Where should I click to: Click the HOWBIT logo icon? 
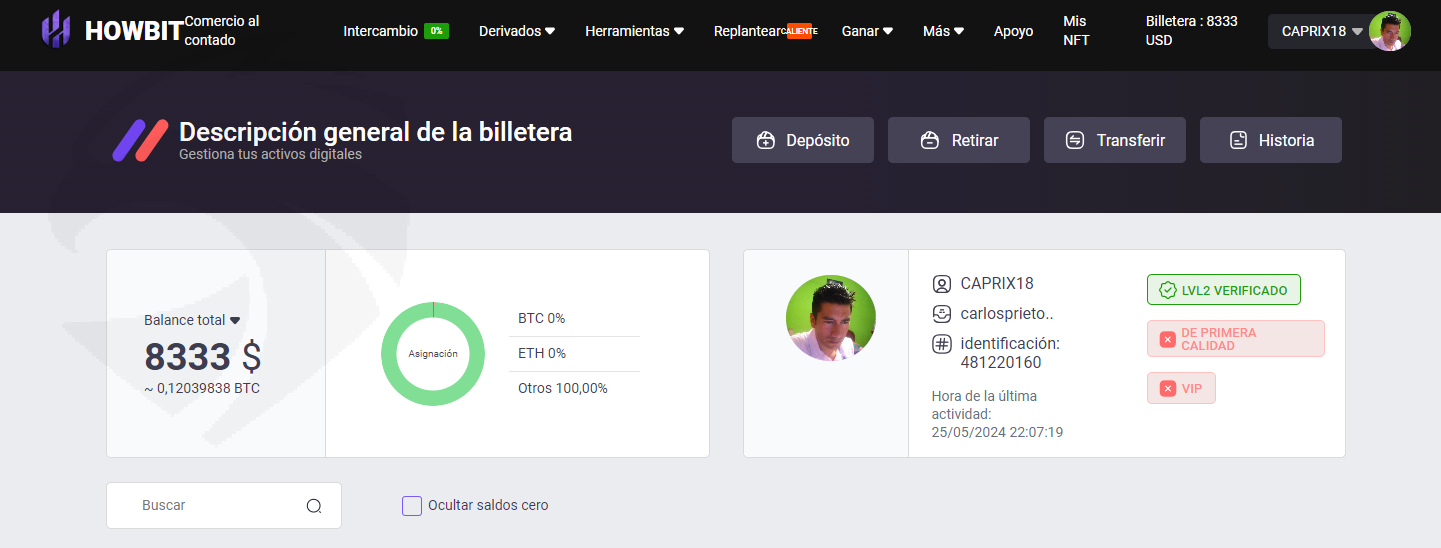coord(56,30)
